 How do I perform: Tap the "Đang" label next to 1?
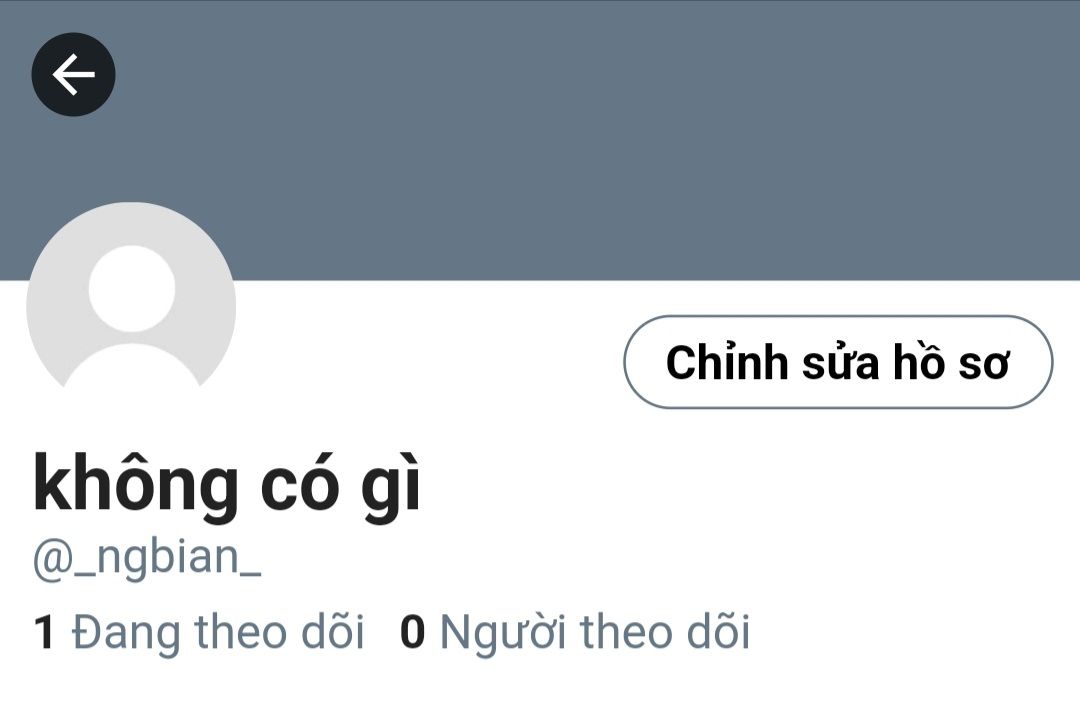tap(126, 633)
